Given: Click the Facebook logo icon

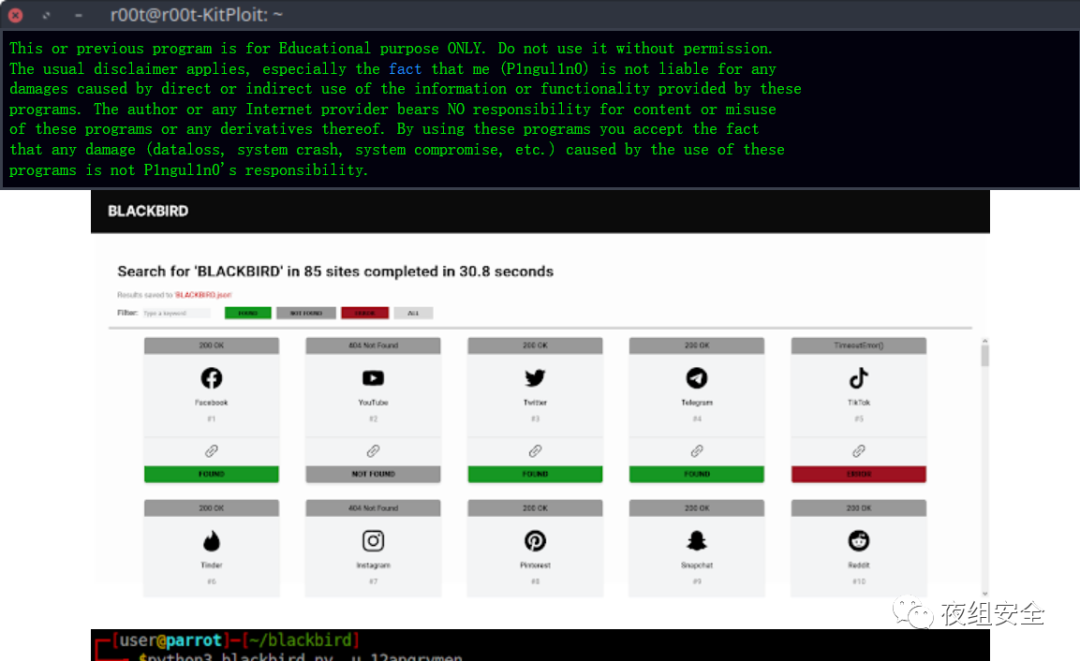Looking at the screenshot, I should (x=211, y=378).
